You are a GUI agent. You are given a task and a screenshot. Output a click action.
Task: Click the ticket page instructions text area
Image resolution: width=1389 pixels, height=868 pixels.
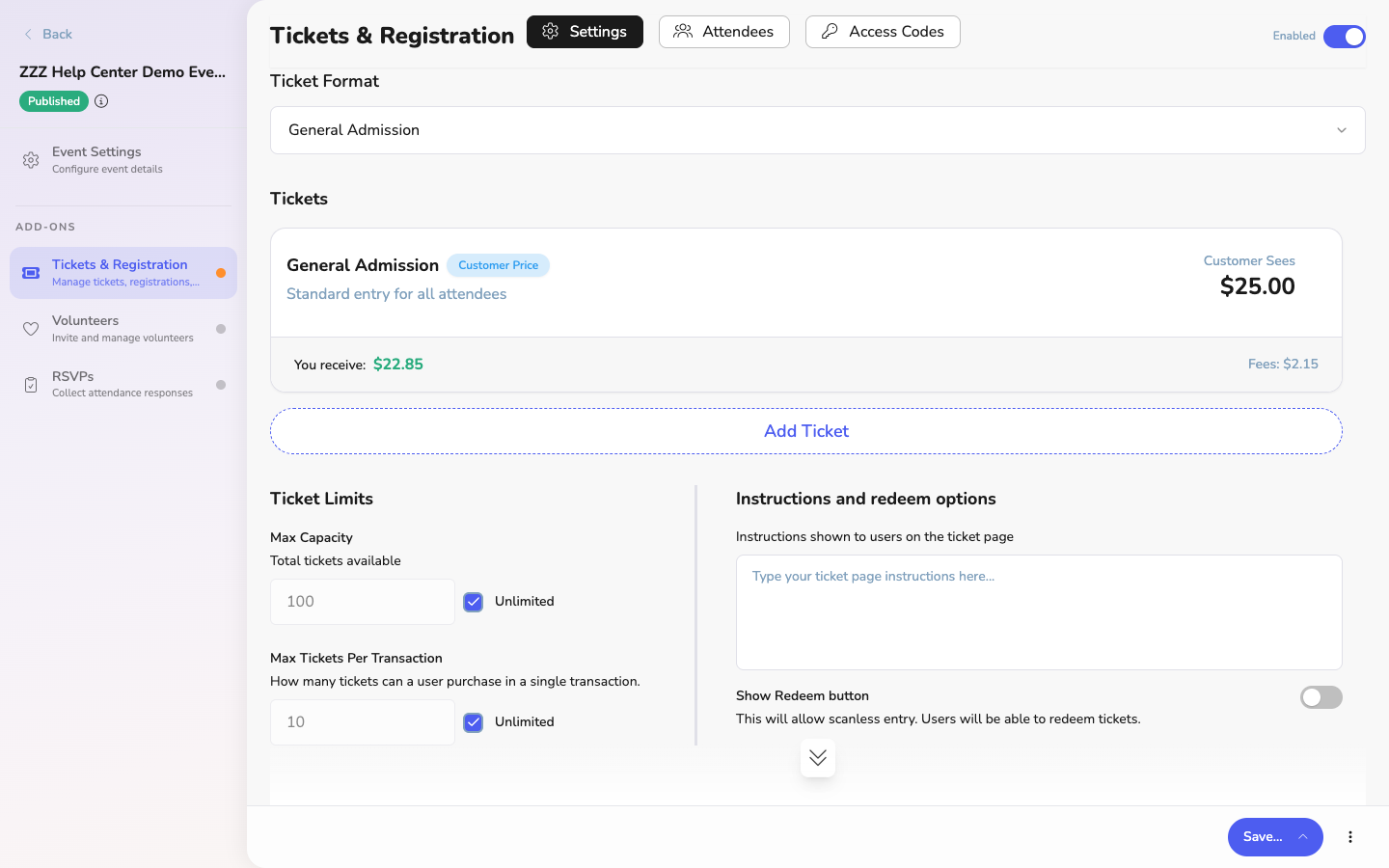click(1039, 612)
